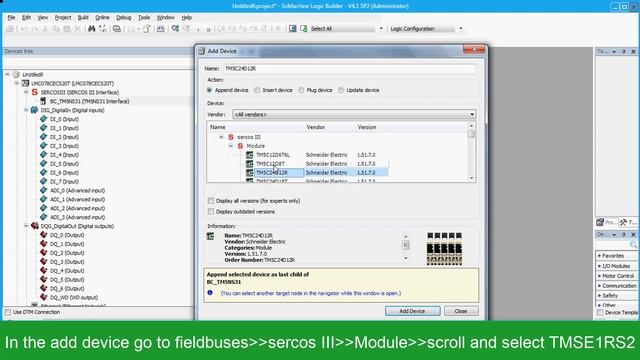Enable Display all versions checkbox
The image size is (640, 360).
tap(211, 201)
